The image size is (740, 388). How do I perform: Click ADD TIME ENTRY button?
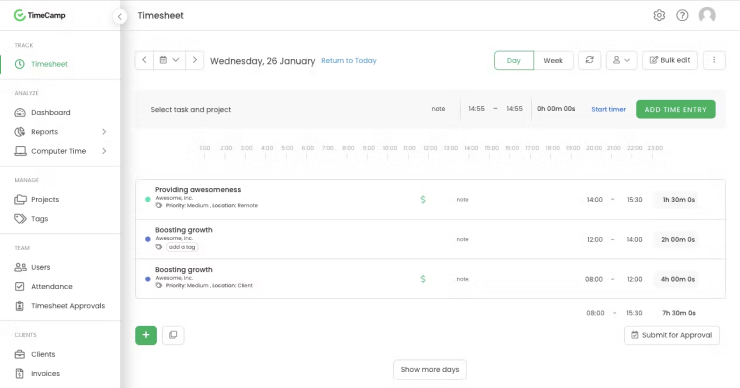point(675,110)
